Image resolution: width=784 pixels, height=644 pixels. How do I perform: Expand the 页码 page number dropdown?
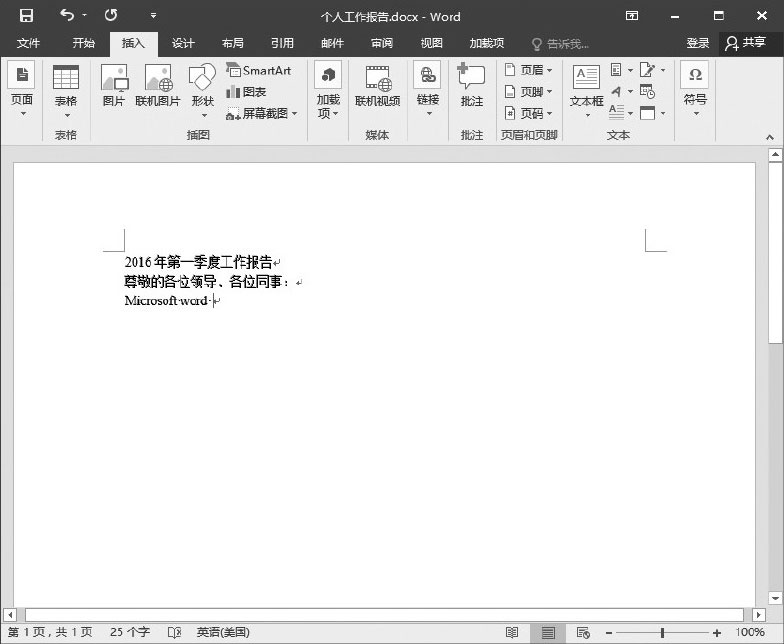point(529,114)
